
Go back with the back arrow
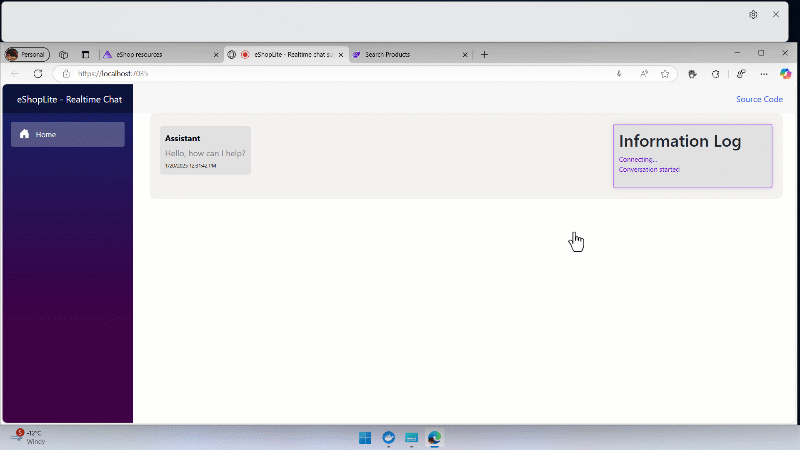[x=15, y=73]
